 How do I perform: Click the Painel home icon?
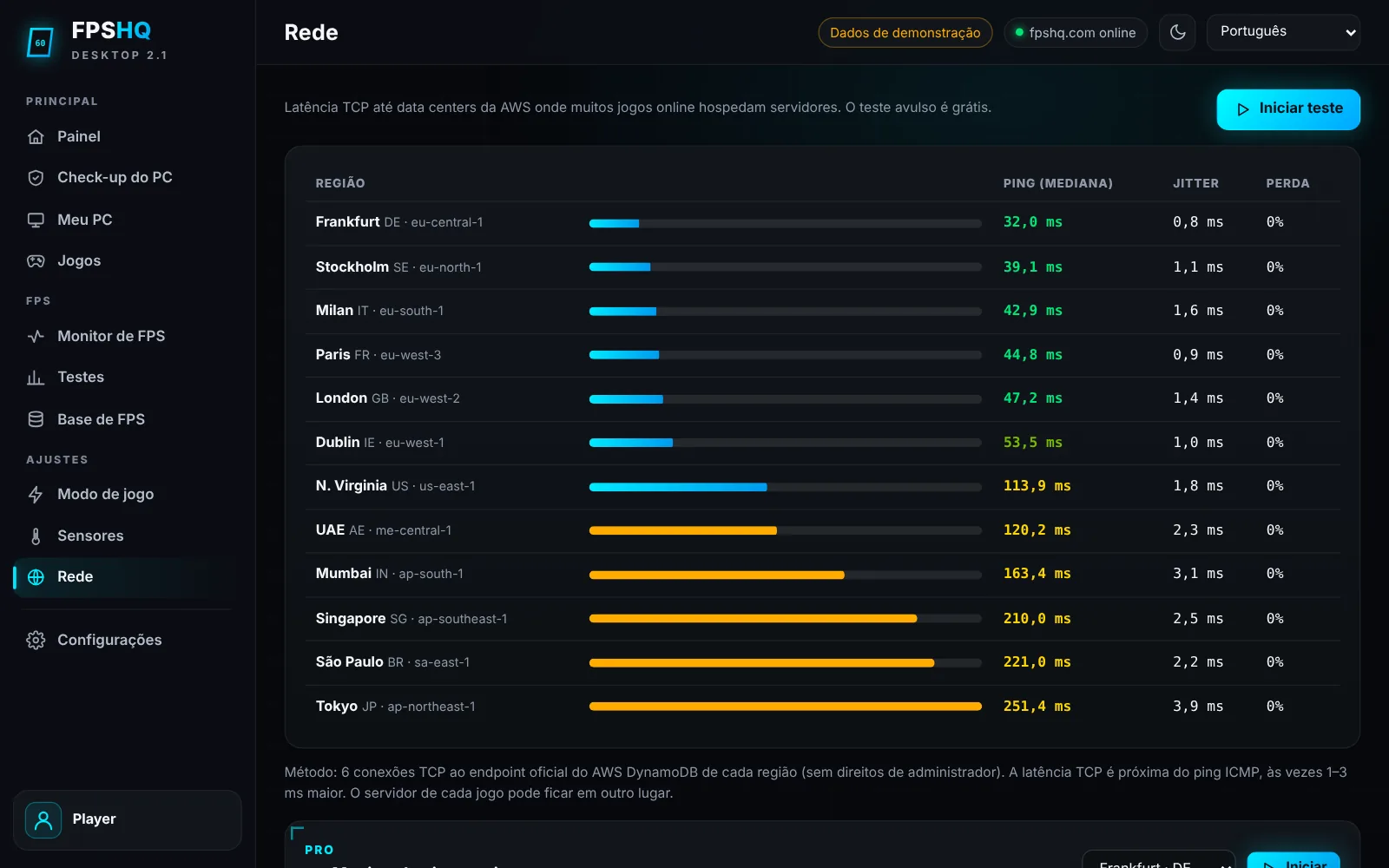tap(36, 136)
